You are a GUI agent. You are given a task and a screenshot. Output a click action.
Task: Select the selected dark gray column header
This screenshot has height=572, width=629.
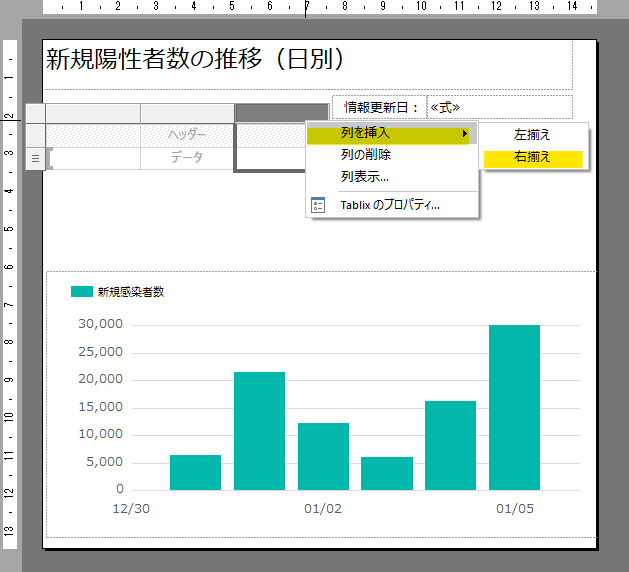pos(281,113)
